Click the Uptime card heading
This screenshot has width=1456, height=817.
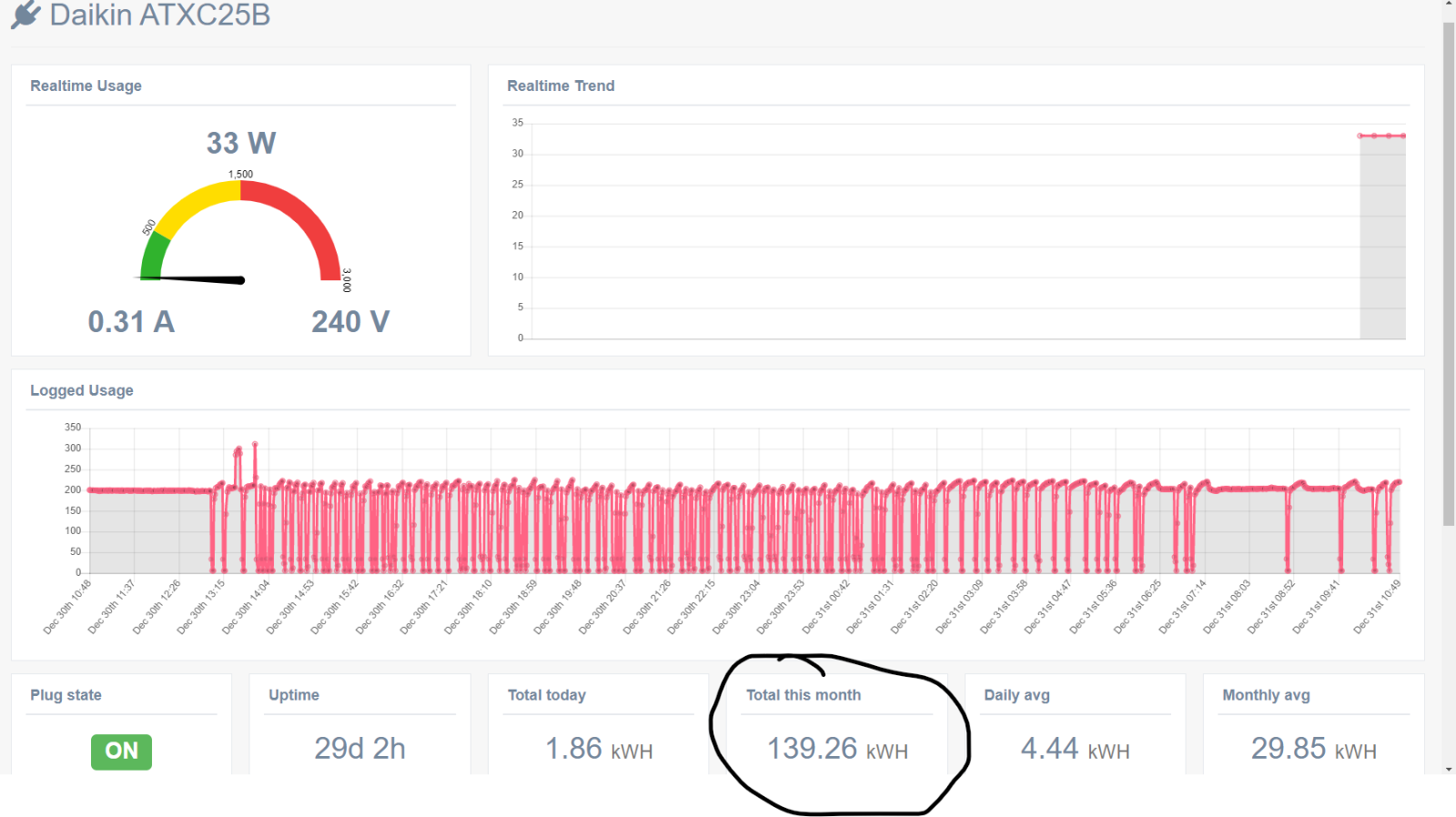[294, 695]
